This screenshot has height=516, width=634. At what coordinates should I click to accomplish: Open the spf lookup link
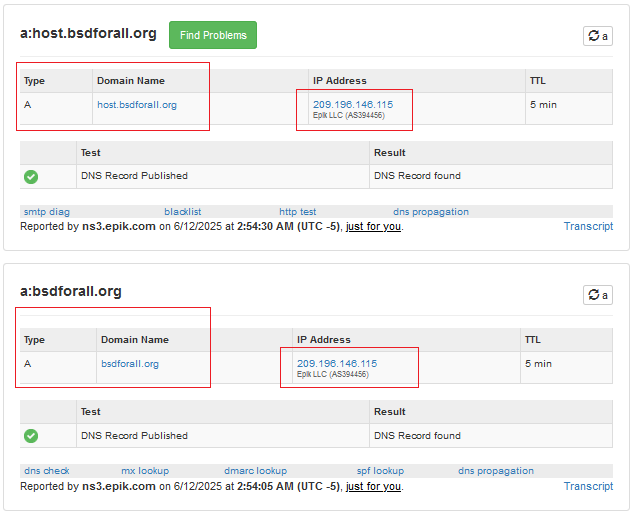380,471
